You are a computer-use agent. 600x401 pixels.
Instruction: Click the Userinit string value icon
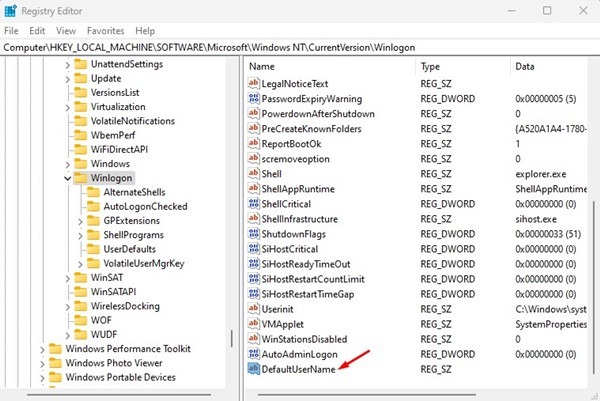pos(253,309)
